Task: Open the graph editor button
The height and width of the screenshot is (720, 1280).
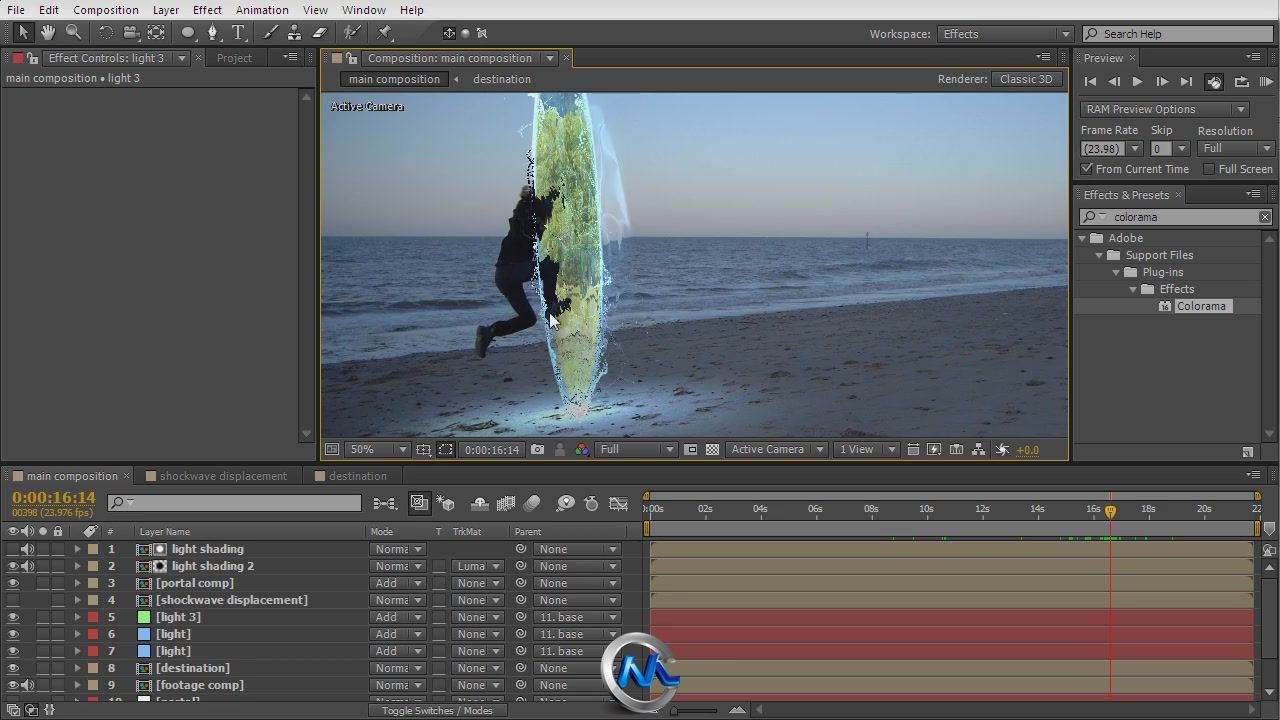Action: pyautogui.click(x=619, y=503)
